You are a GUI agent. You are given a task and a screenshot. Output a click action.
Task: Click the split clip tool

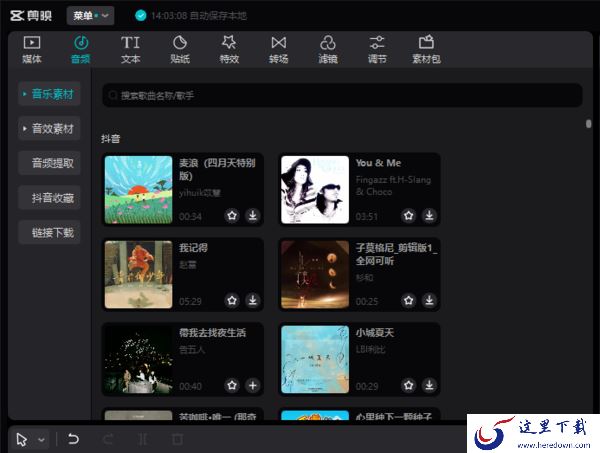point(143,439)
